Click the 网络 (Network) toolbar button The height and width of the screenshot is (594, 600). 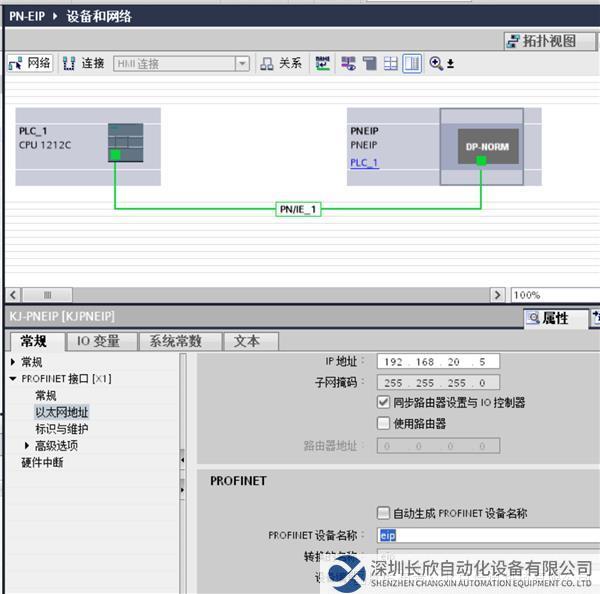[x=30, y=63]
